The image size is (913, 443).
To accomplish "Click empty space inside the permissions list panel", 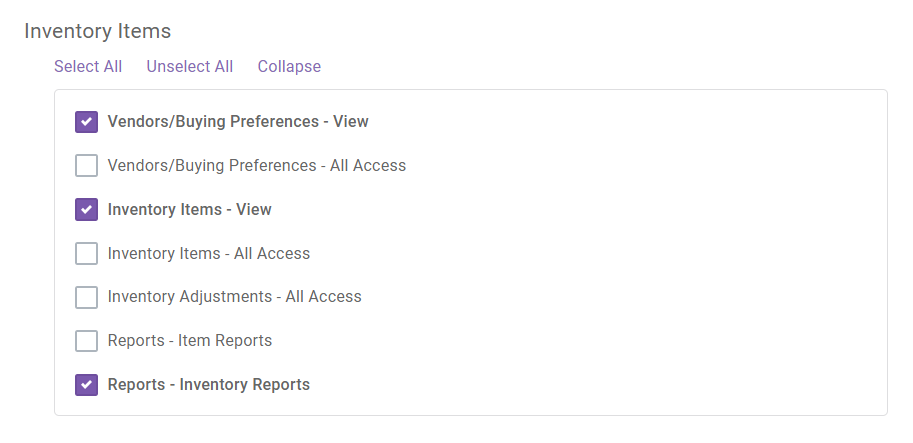I will tap(640, 253).
